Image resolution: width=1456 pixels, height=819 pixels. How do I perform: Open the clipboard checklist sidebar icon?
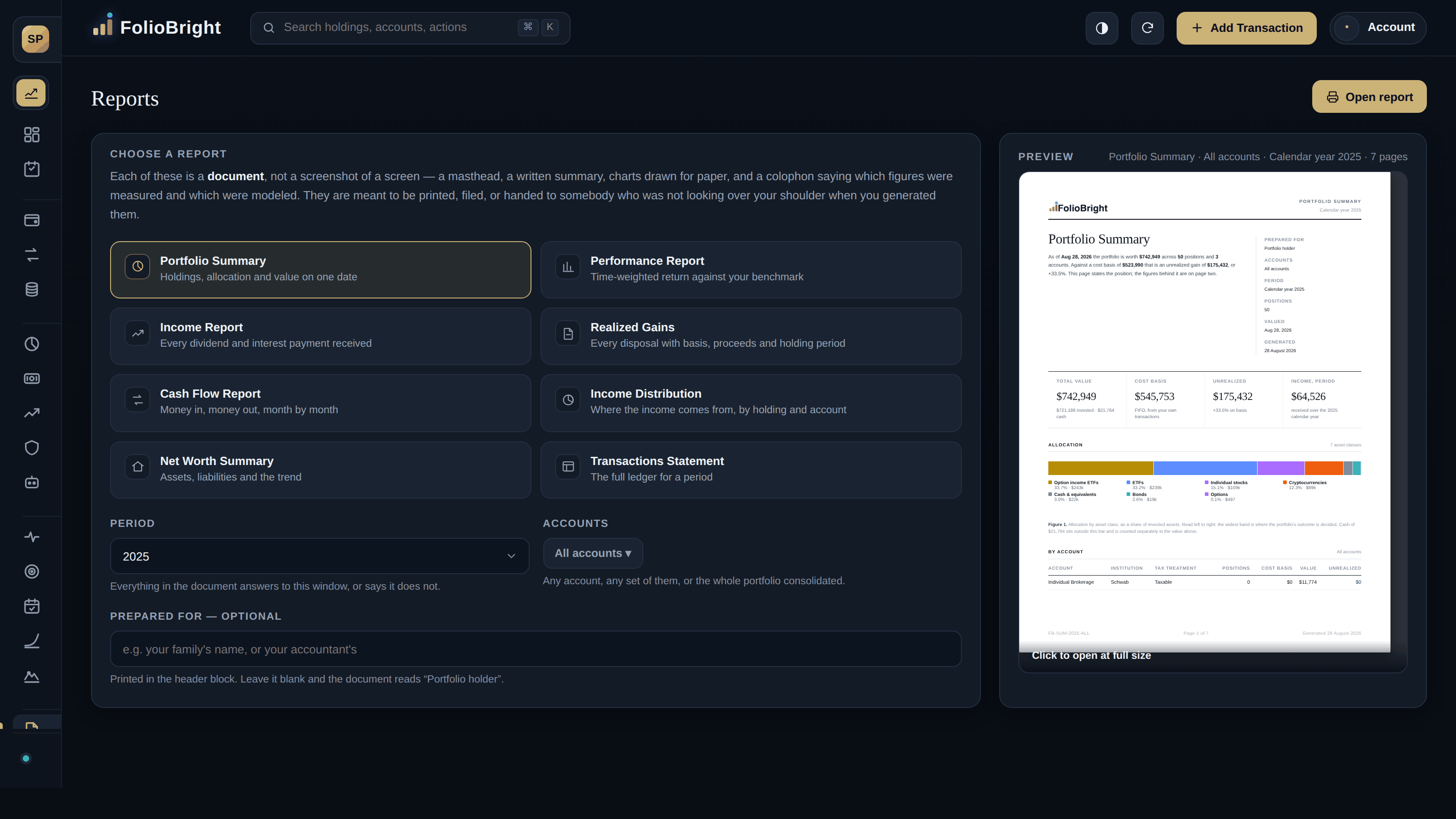[x=32, y=169]
